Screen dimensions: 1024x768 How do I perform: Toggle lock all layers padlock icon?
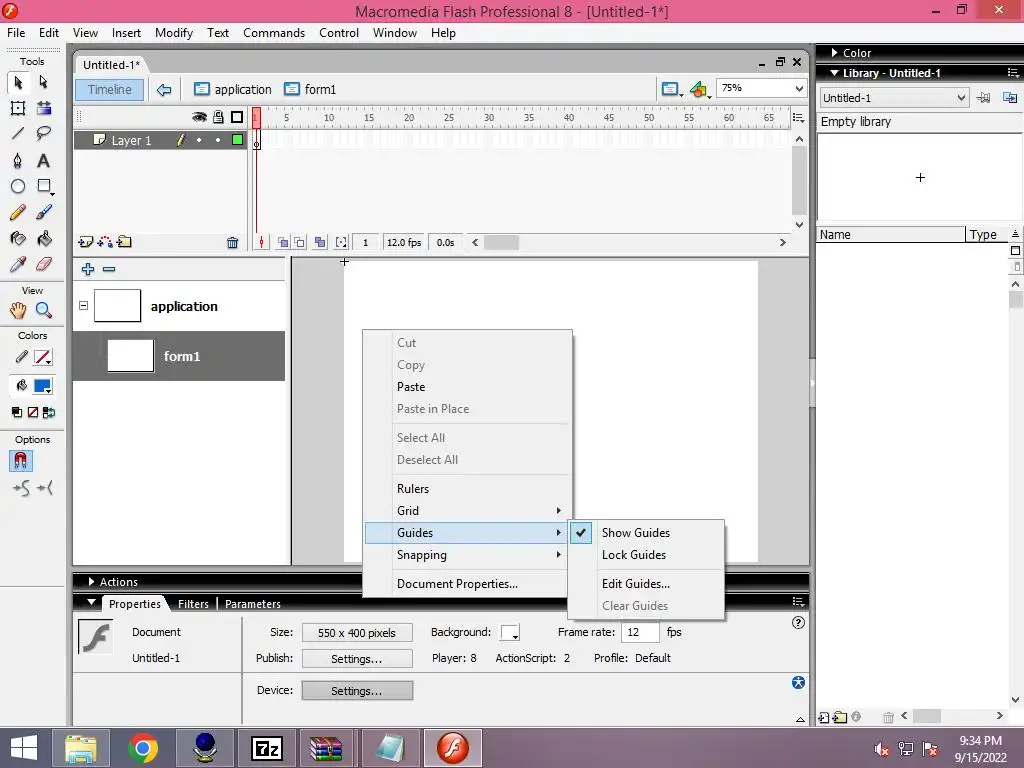tap(218, 117)
